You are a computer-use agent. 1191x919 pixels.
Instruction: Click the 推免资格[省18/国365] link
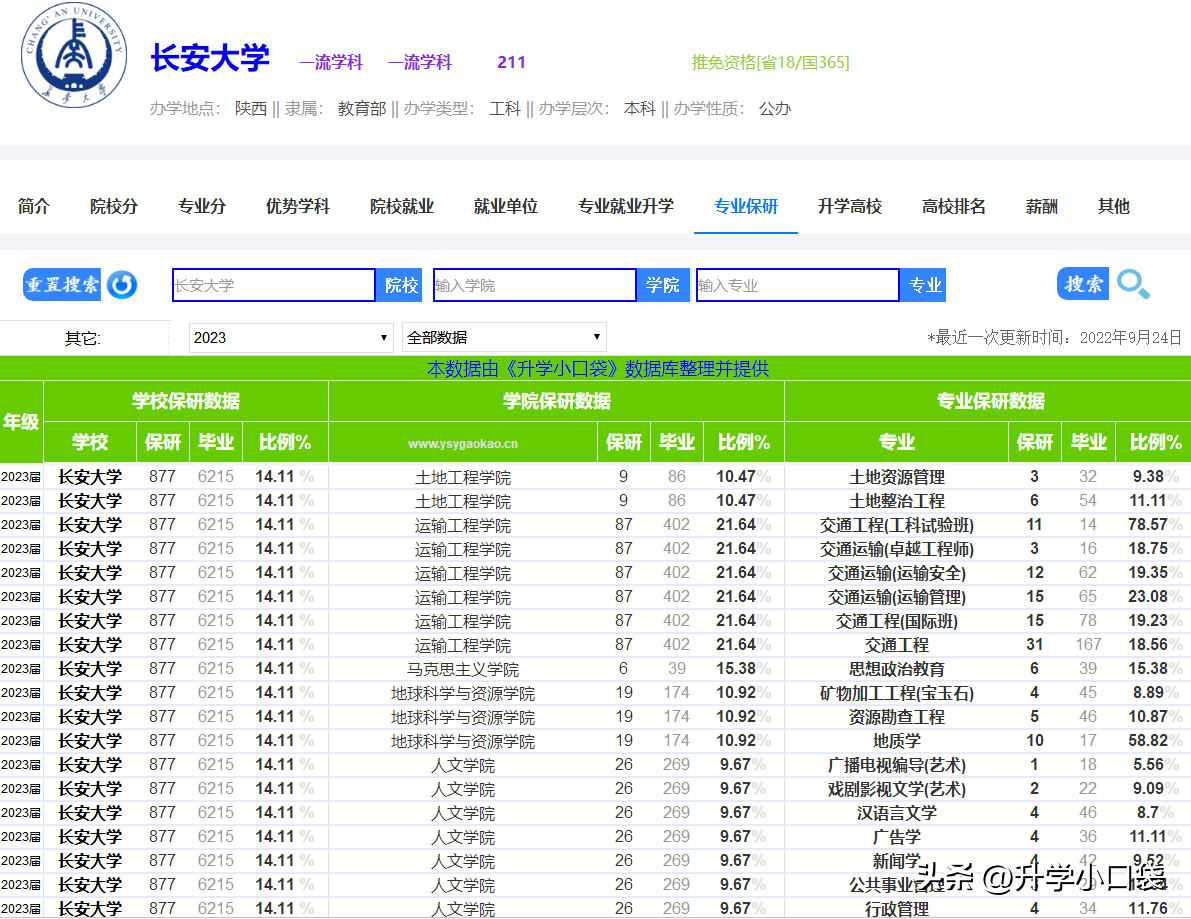(770, 62)
